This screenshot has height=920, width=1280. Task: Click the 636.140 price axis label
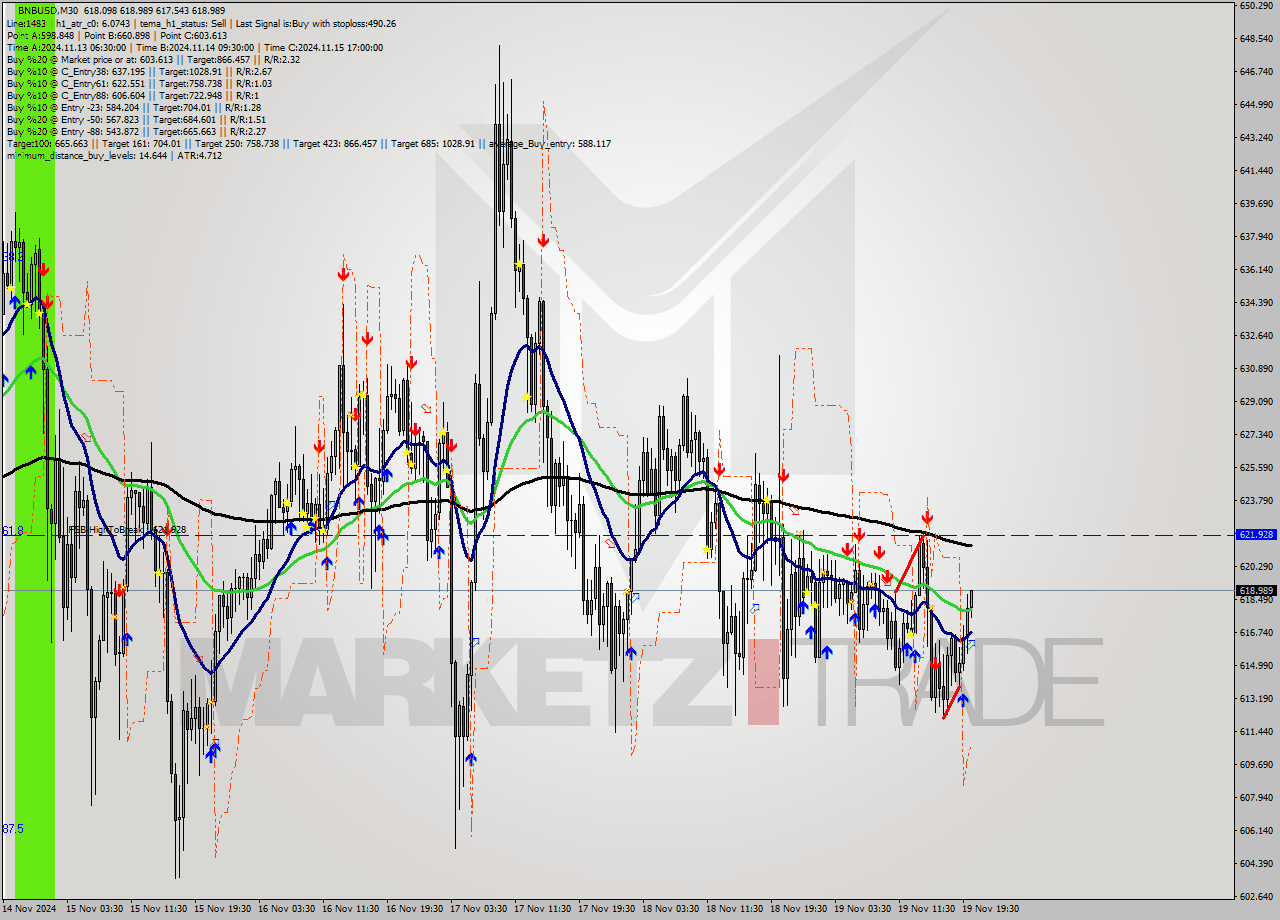(x=1255, y=270)
